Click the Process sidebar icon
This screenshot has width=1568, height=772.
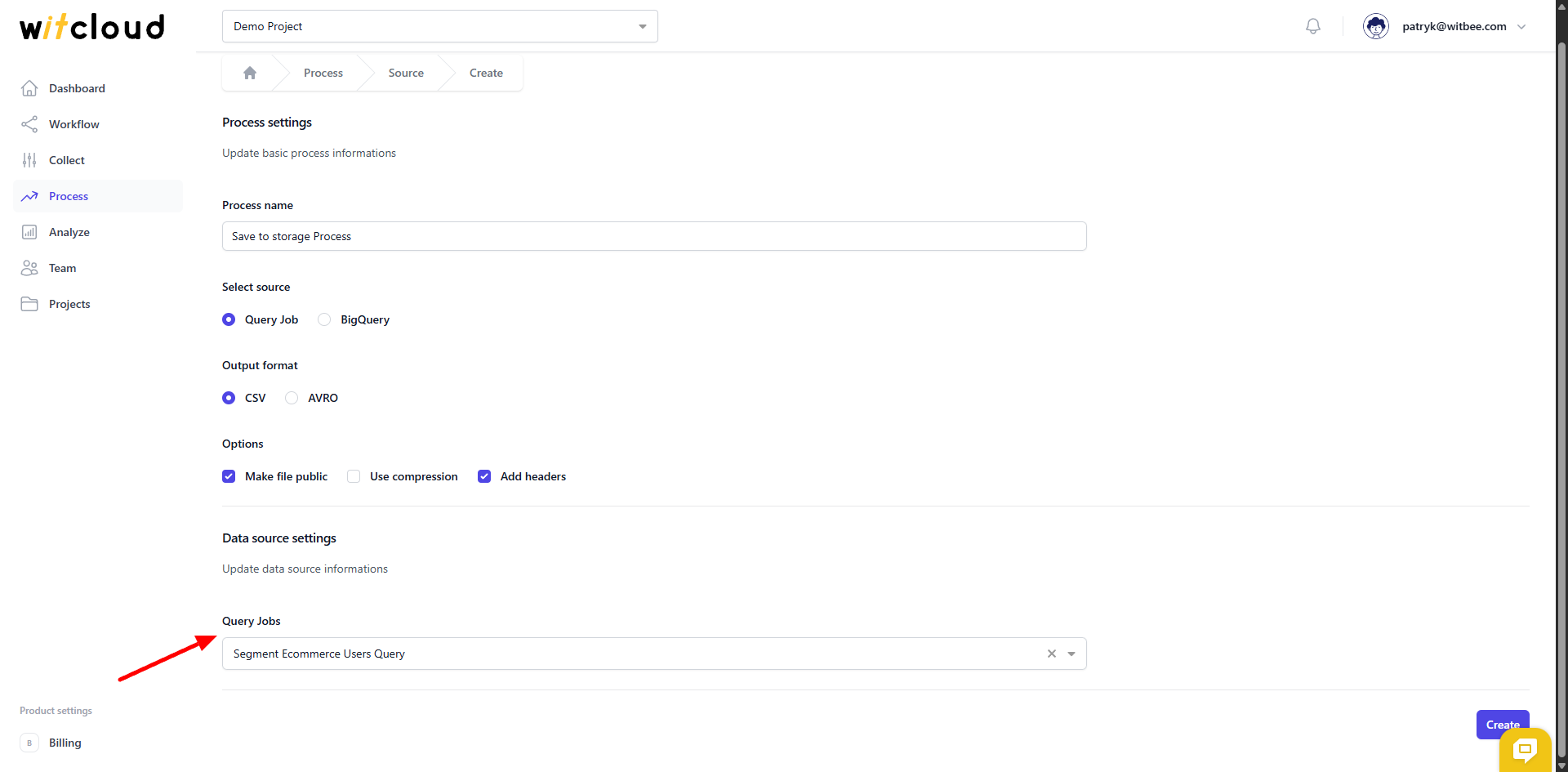29,196
